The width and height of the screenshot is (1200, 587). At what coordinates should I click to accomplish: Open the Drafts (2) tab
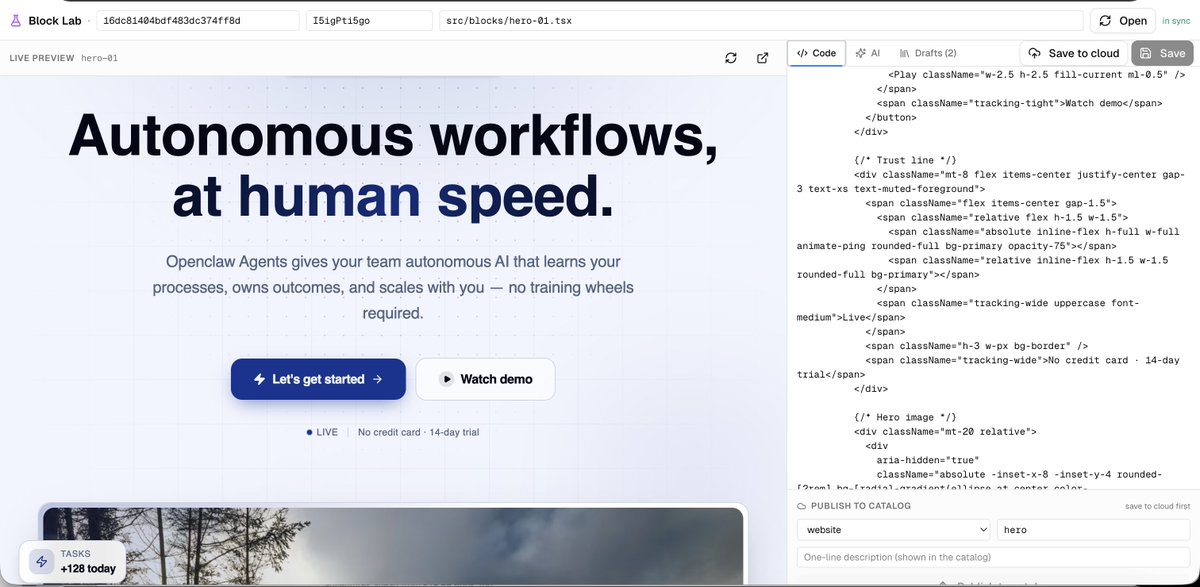pos(928,53)
